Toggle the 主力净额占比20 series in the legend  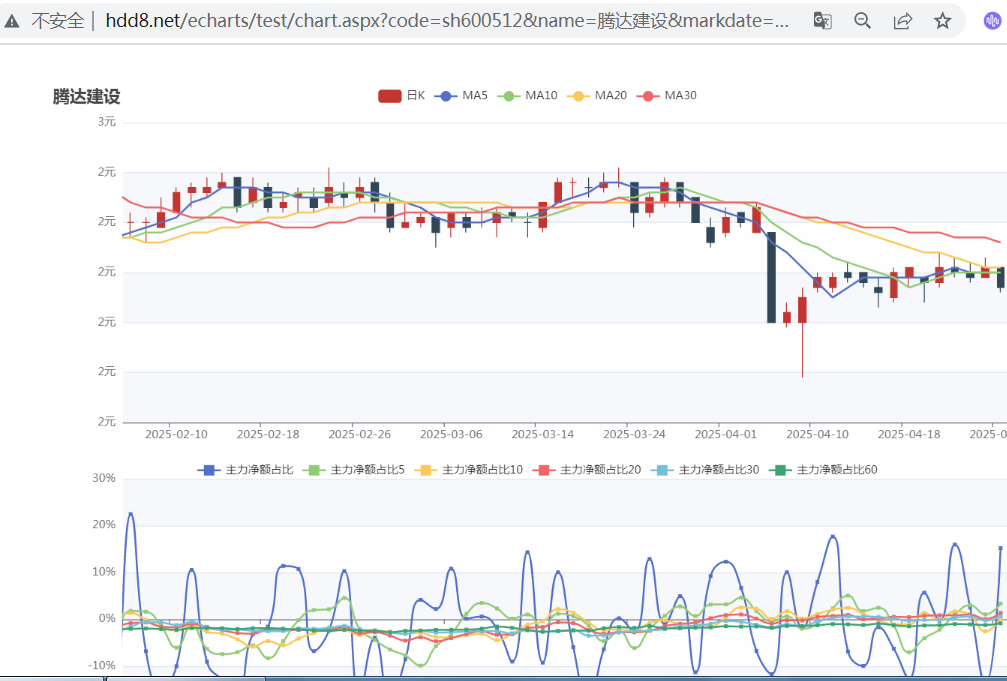pyautogui.click(x=586, y=470)
